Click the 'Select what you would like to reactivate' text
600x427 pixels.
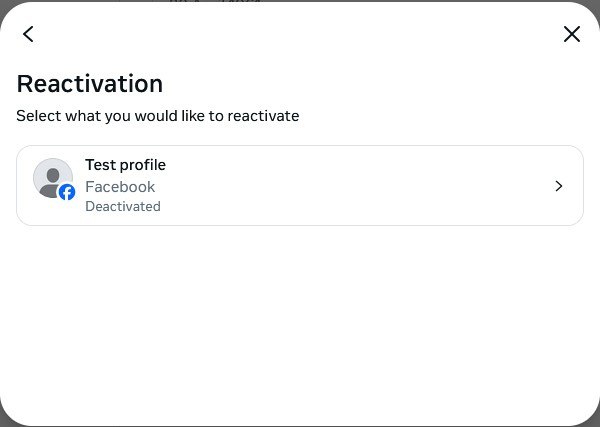point(157,116)
